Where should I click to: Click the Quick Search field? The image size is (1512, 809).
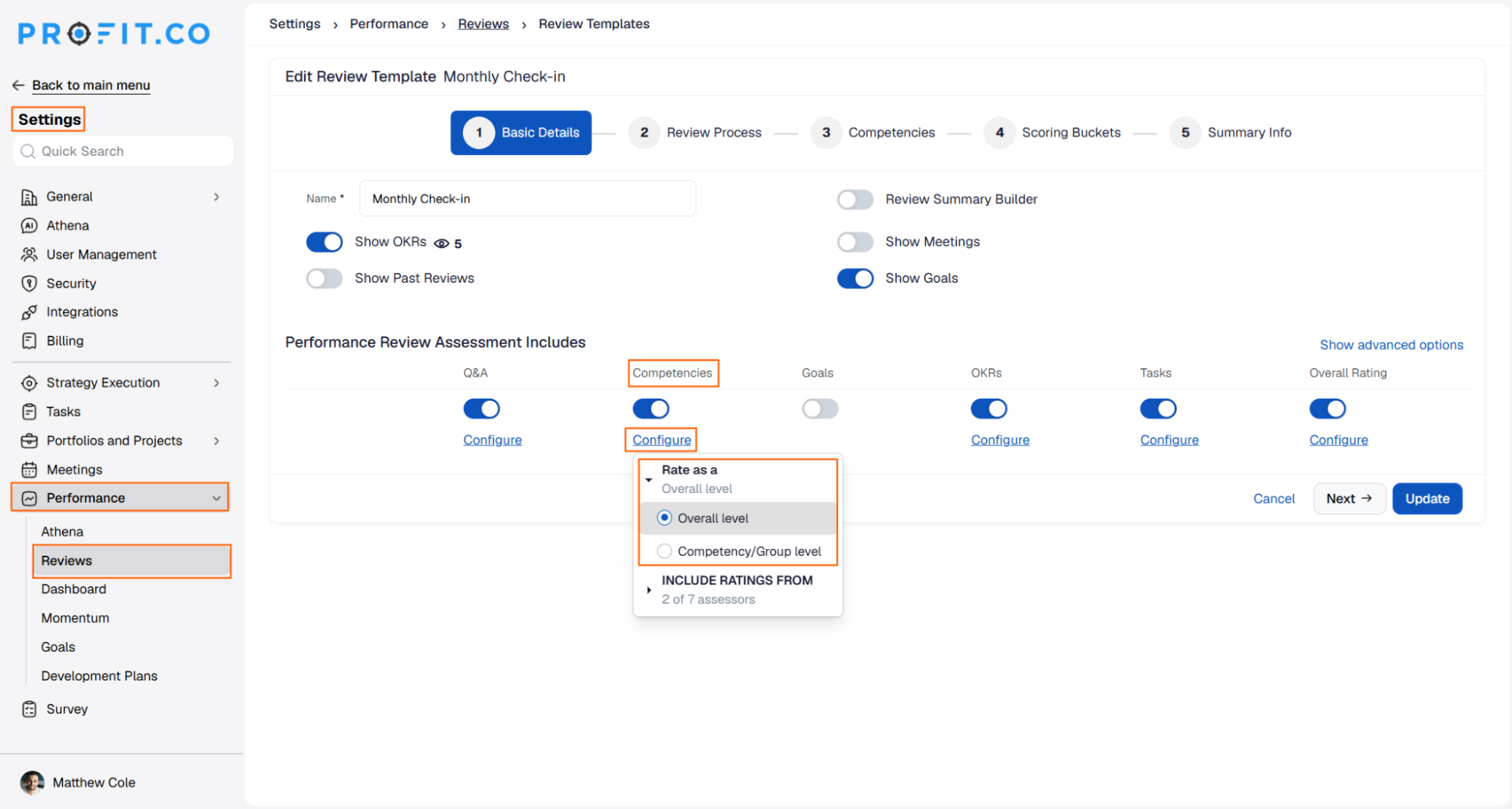click(x=123, y=151)
